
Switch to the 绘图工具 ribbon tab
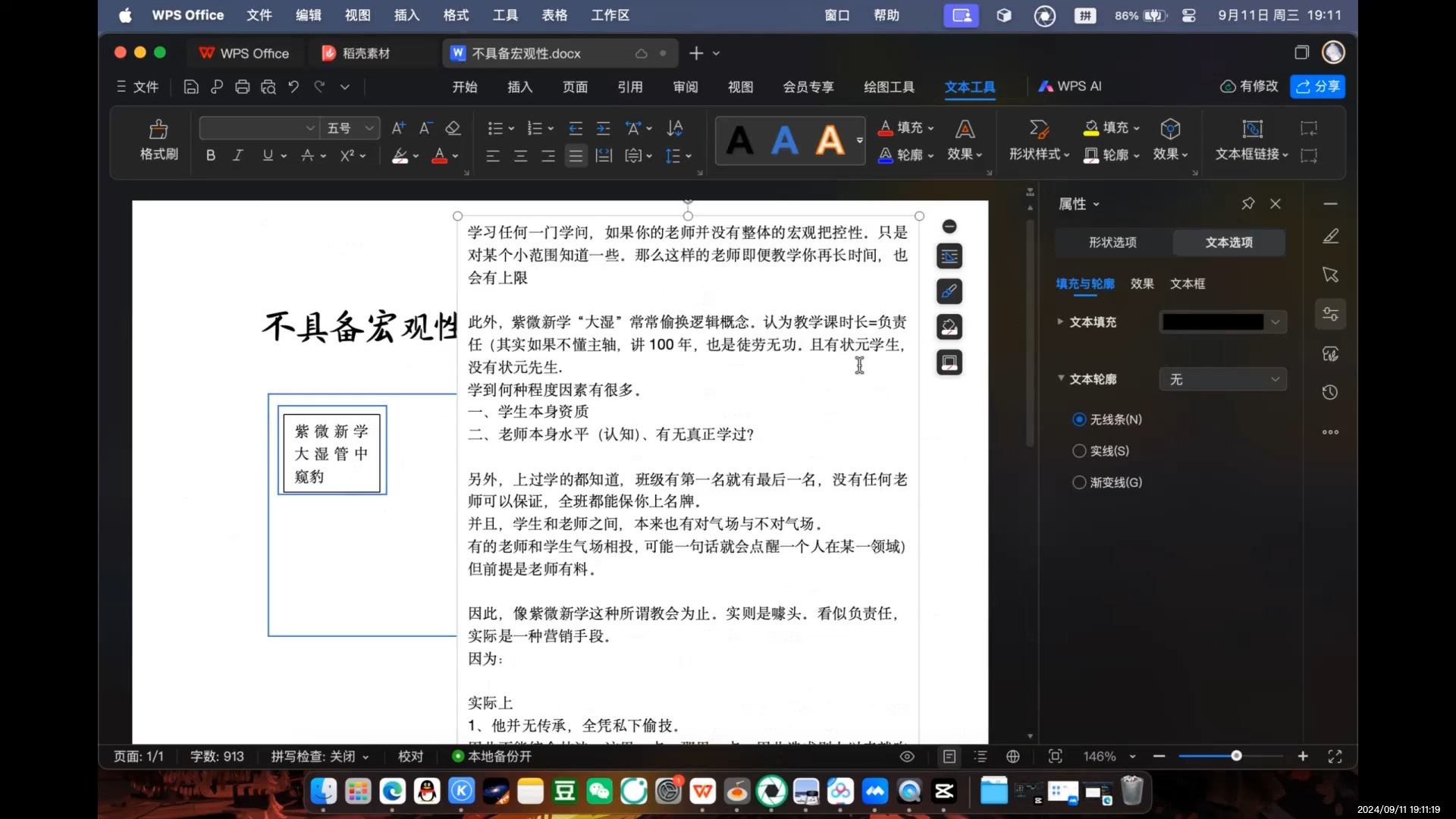pos(890,86)
